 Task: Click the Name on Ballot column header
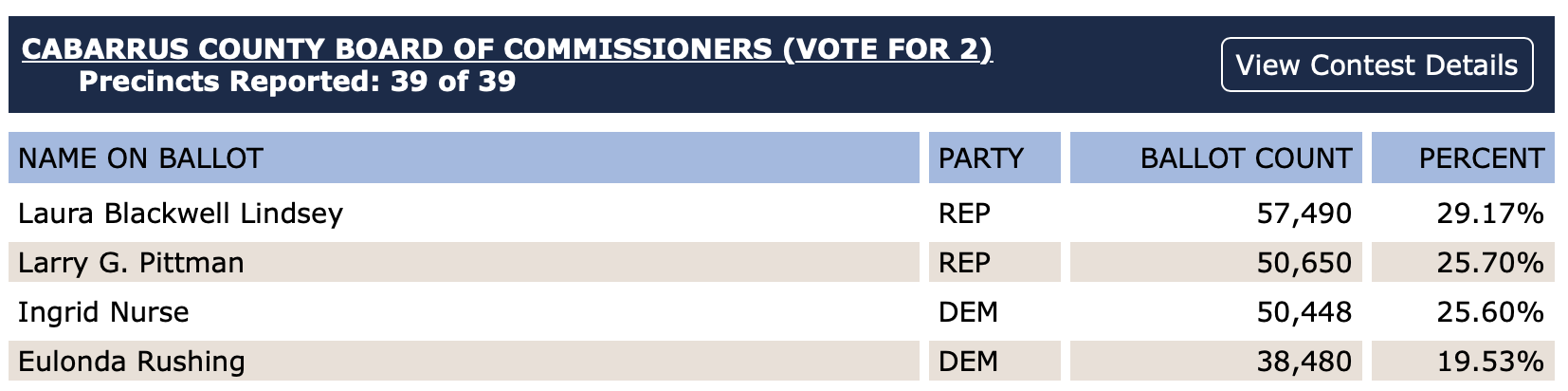[x=140, y=158]
